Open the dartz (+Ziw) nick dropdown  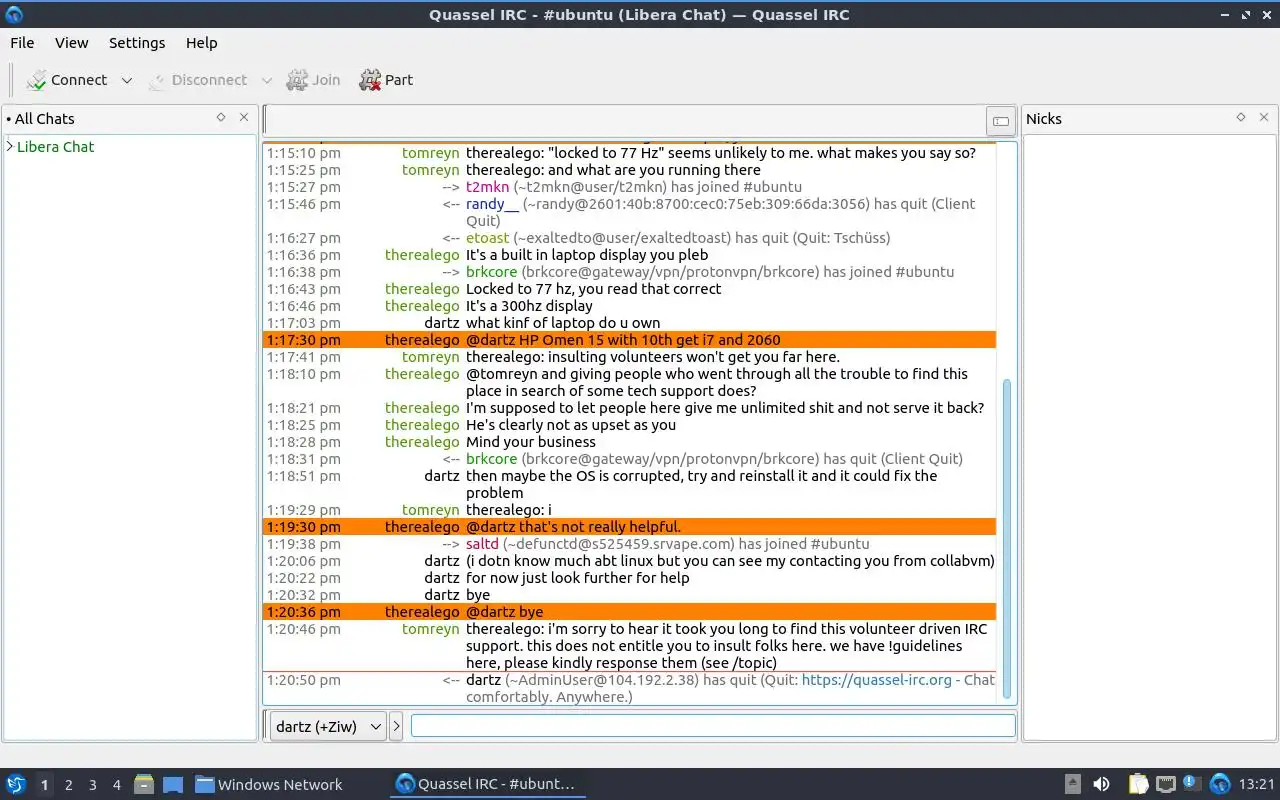(327, 727)
